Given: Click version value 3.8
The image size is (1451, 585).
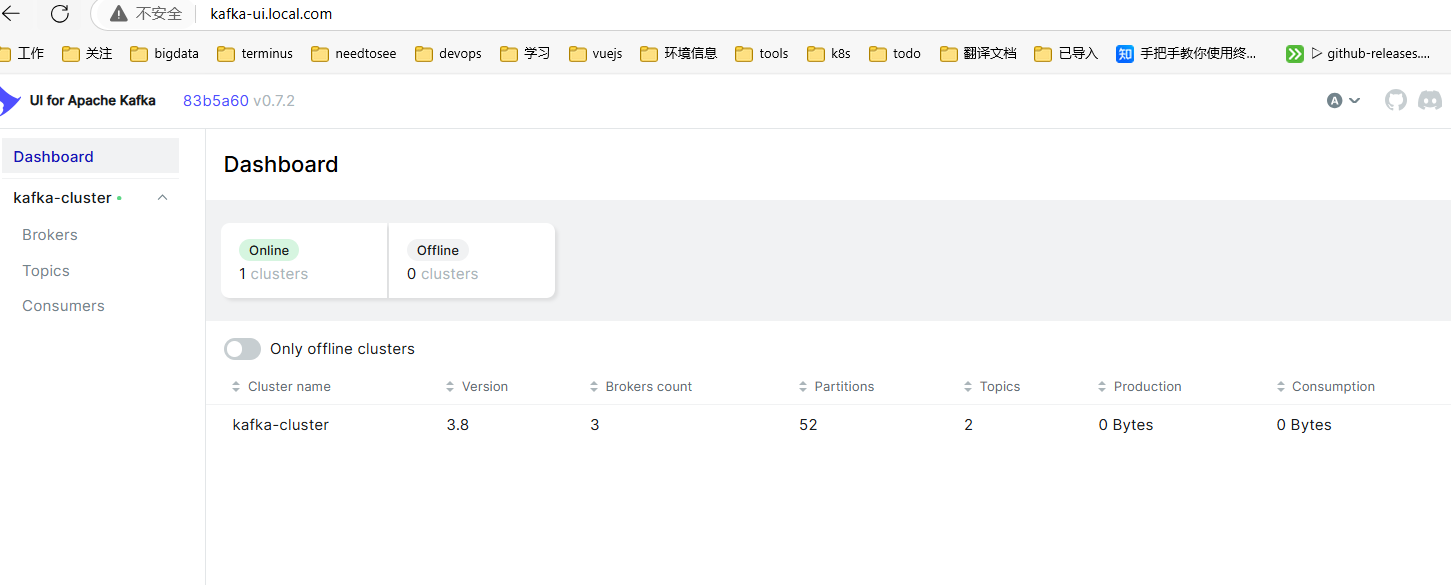Looking at the screenshot, I should [x=457, y=424].
